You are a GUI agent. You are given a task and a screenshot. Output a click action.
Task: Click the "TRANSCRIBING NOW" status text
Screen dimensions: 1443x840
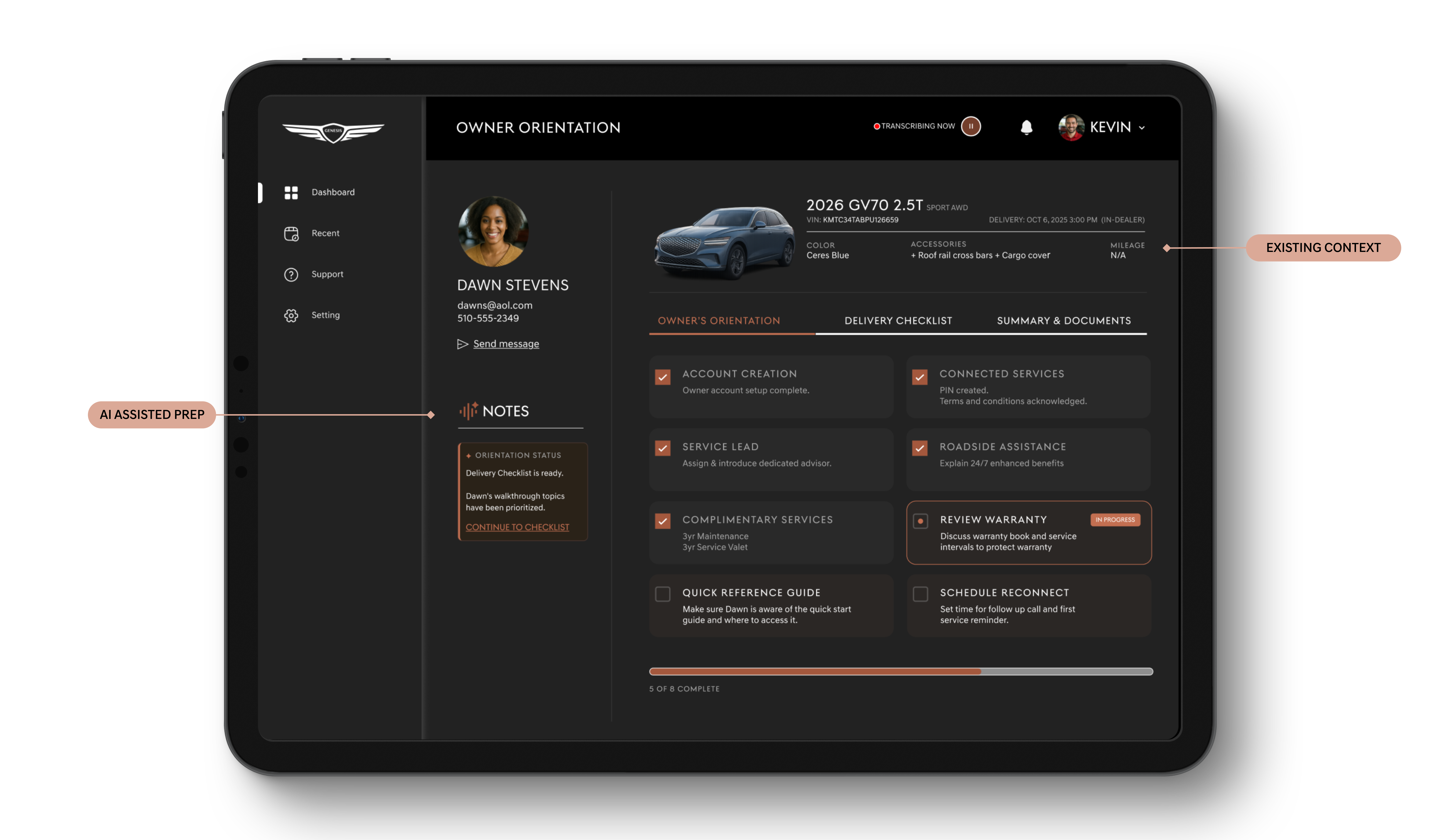[x=918, y=126]
